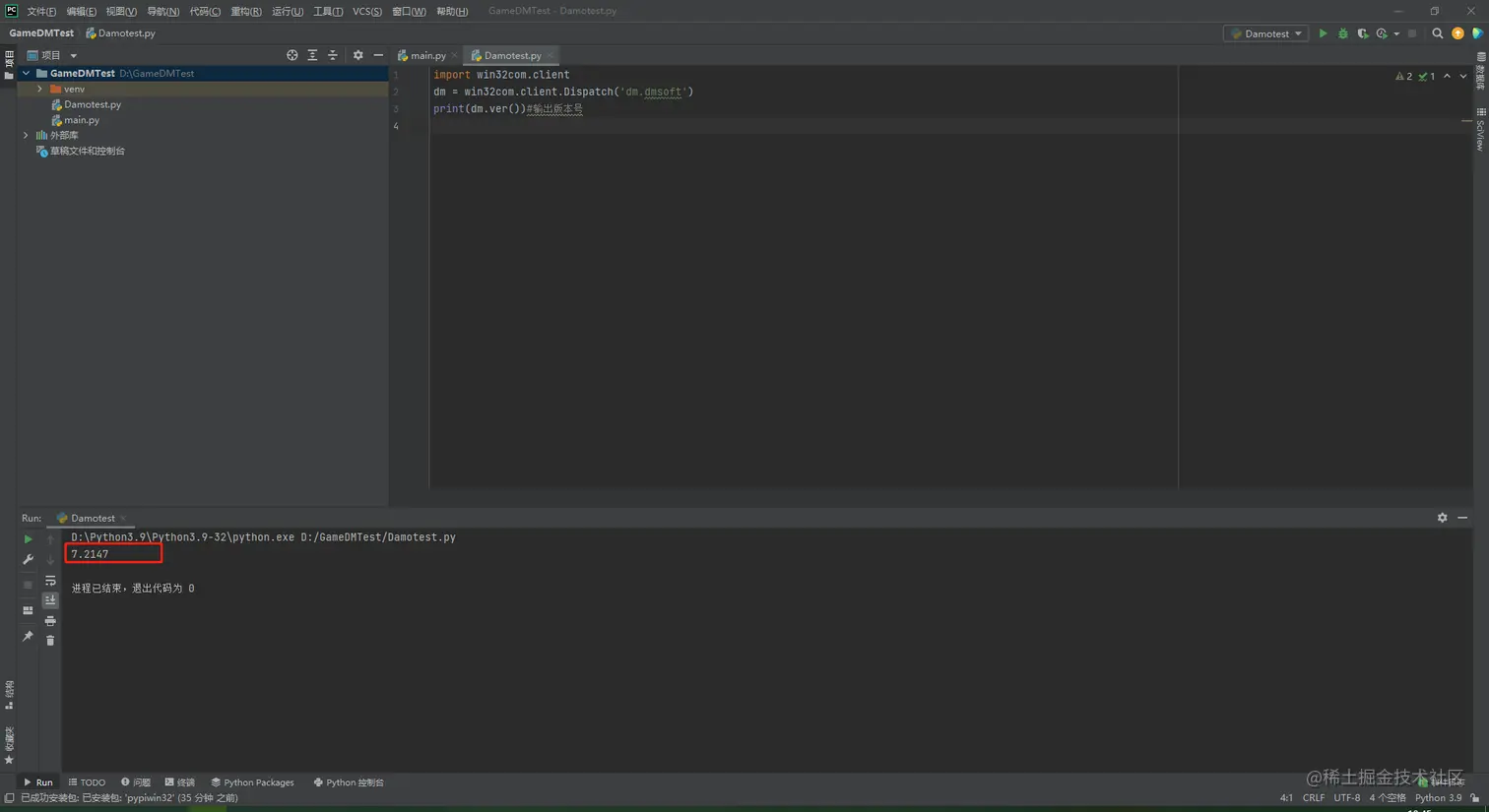Screen dimensions: 1489x812
Task: Hide the Run tool window
Action: click(1462, 518)
